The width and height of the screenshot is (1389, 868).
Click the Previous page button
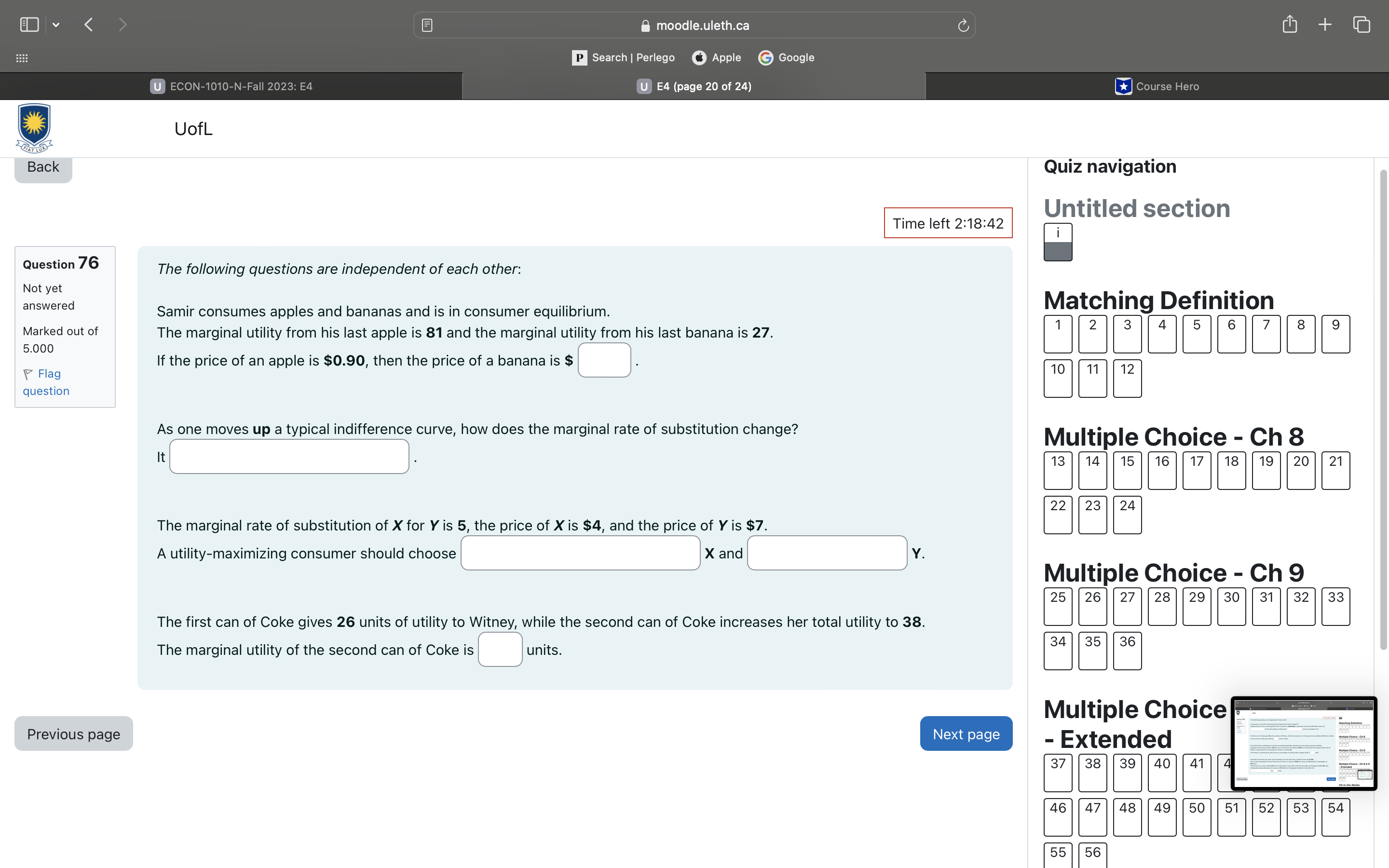(x=73, y=733)
